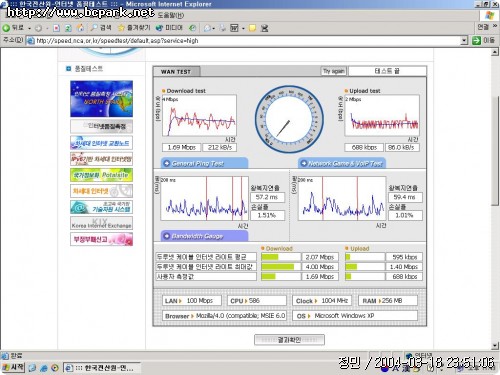Image resolution: width=500 pixels, height=375 pixels.
Task: Stop page loading with the Stop icon
Action: pos(56,28)
